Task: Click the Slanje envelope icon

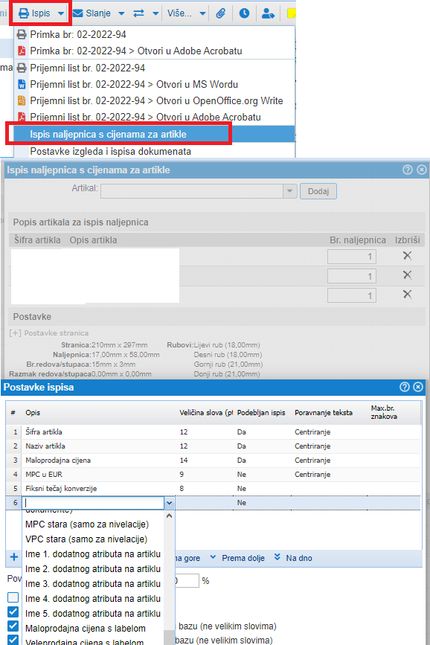Action: [x=77, y=14]
